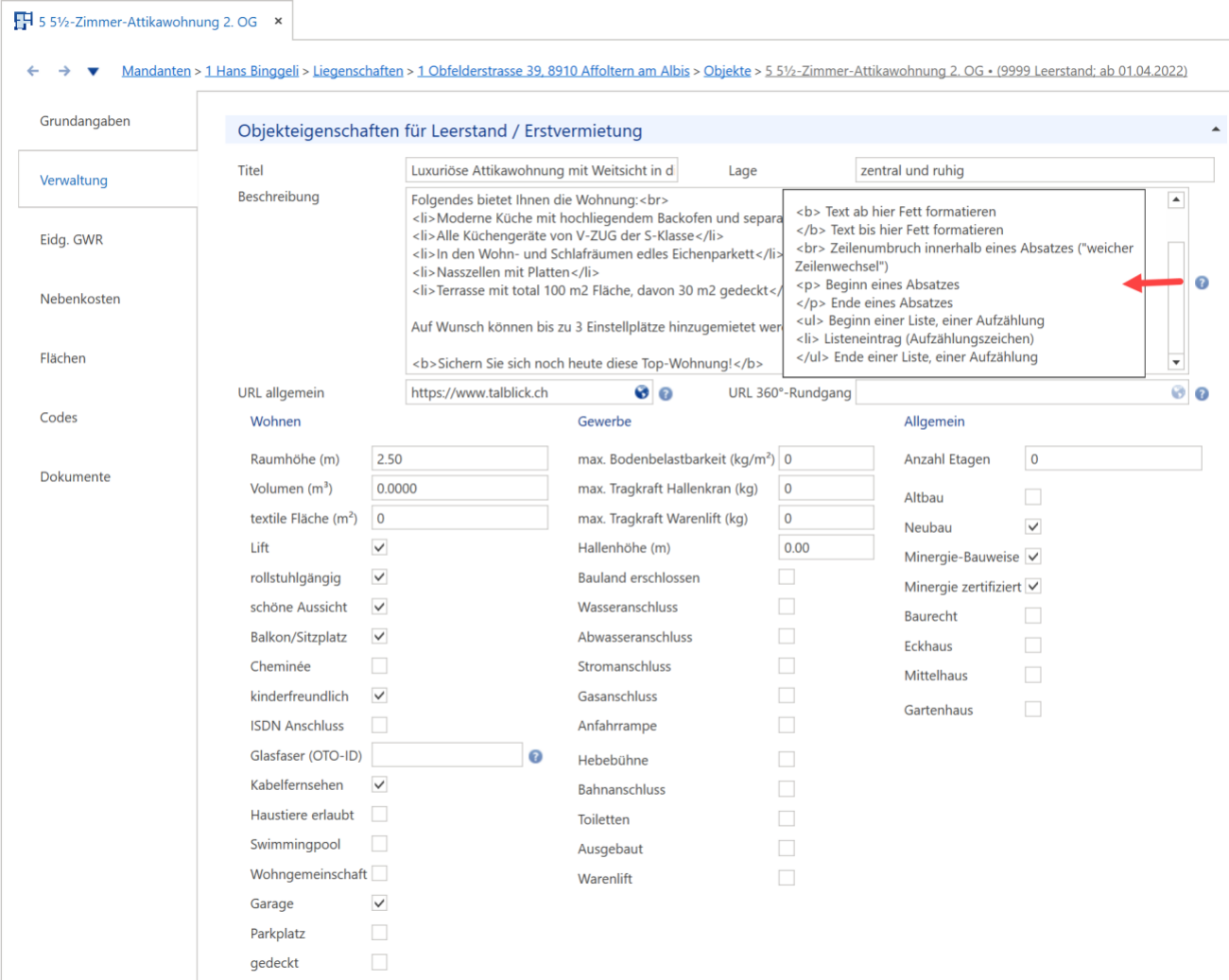Click help icon next to URL allgemein
Viewport: 1229px width, 980px height.
(x=666, y=394)
